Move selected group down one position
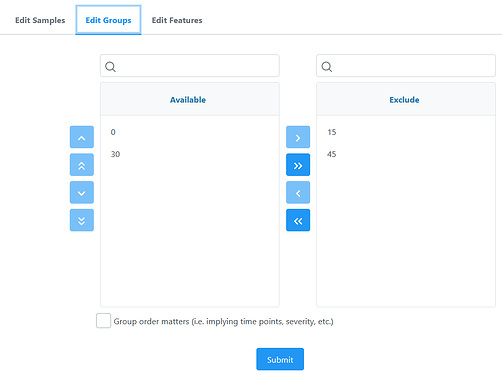 [82, 192]
